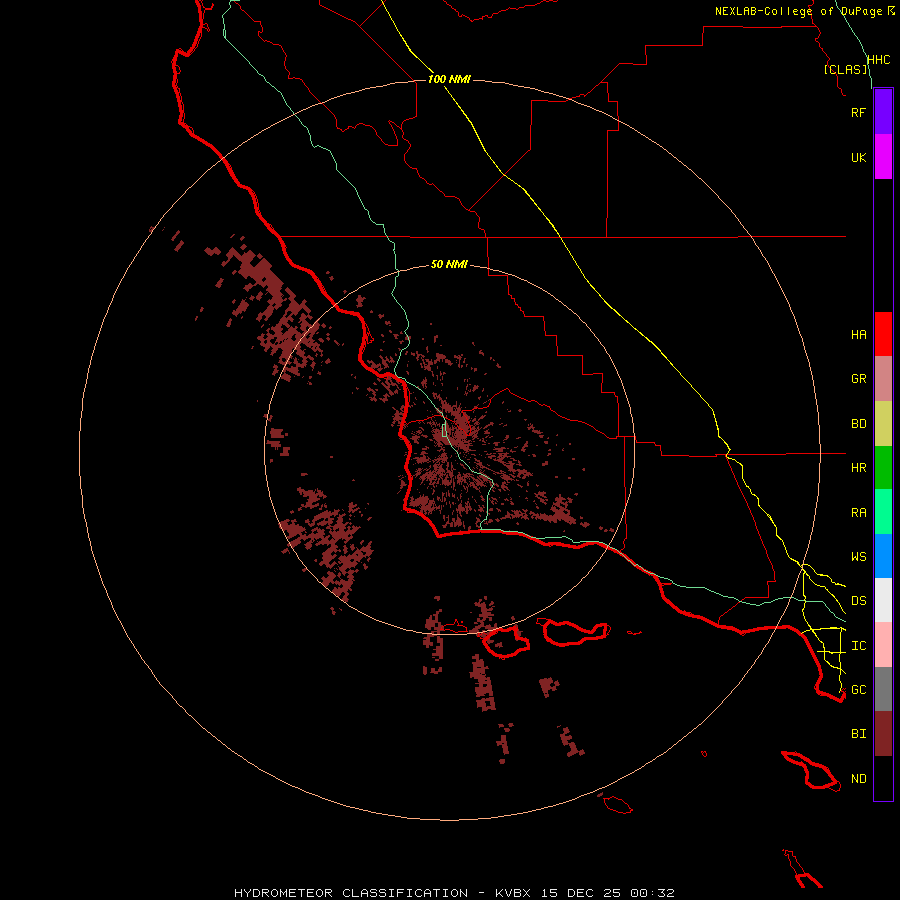Click the HR green legend swatch
900x900 pixels.
tap(883, 467)
